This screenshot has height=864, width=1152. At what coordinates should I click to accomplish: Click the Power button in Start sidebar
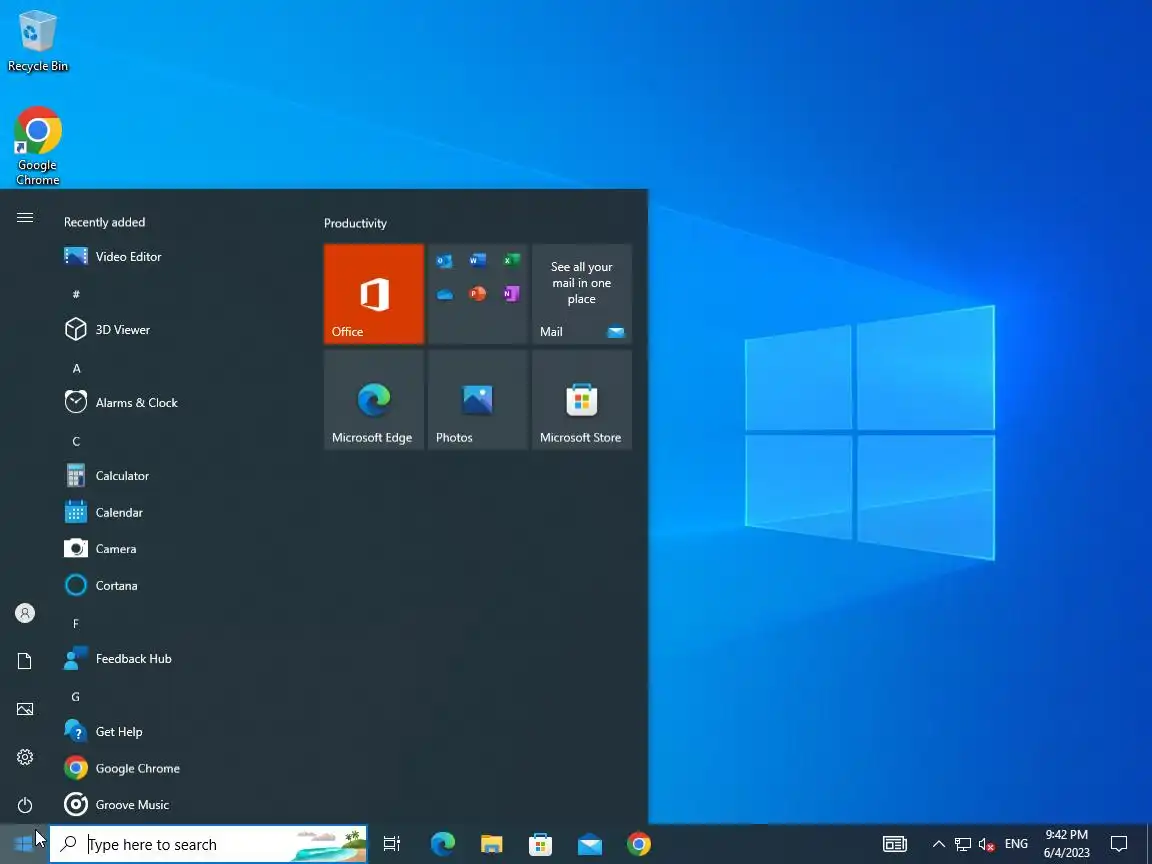pos(25,805)
